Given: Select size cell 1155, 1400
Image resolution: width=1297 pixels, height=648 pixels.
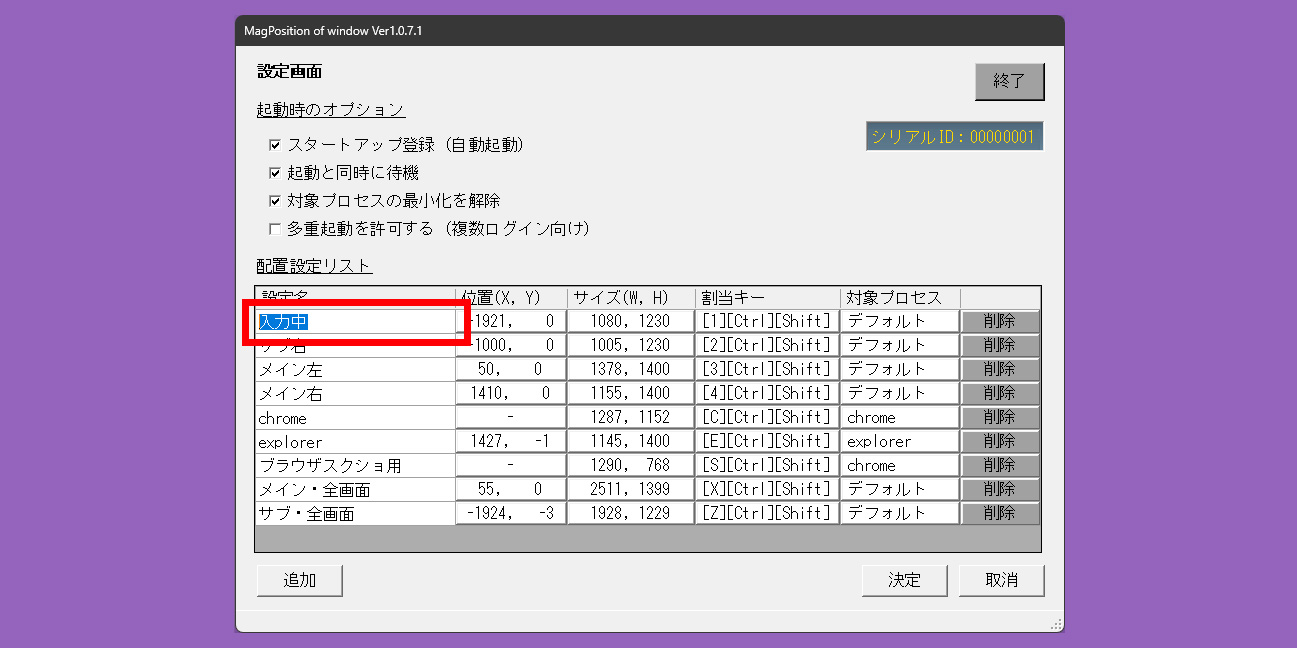Looking at the screenshot, I should (631, 393).
